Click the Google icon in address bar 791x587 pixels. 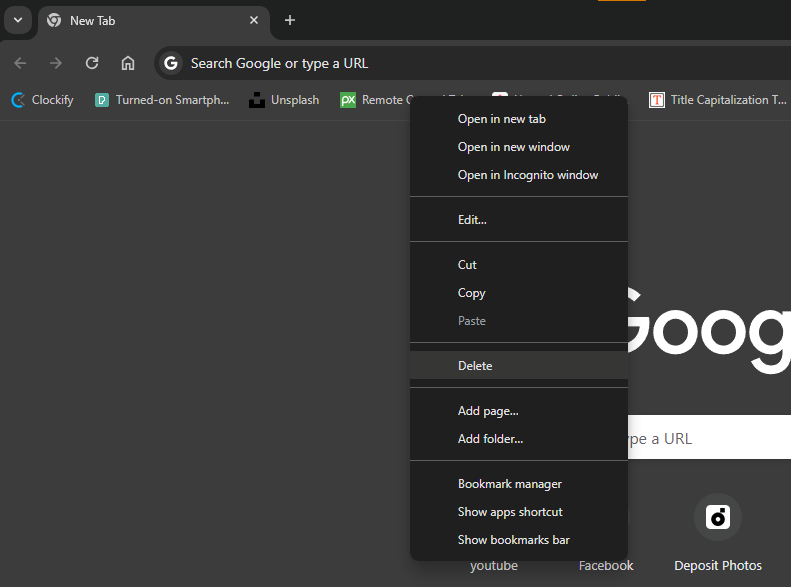tap(171, 63)
